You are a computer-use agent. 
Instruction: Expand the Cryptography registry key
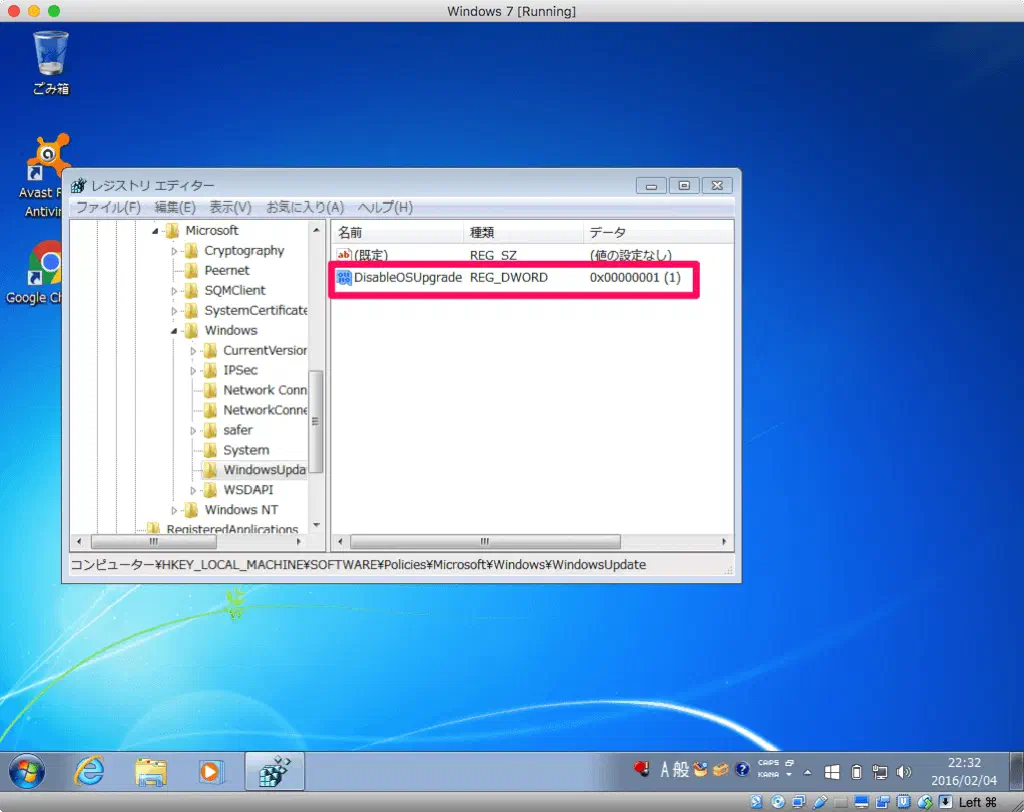(x=175, y=251)
